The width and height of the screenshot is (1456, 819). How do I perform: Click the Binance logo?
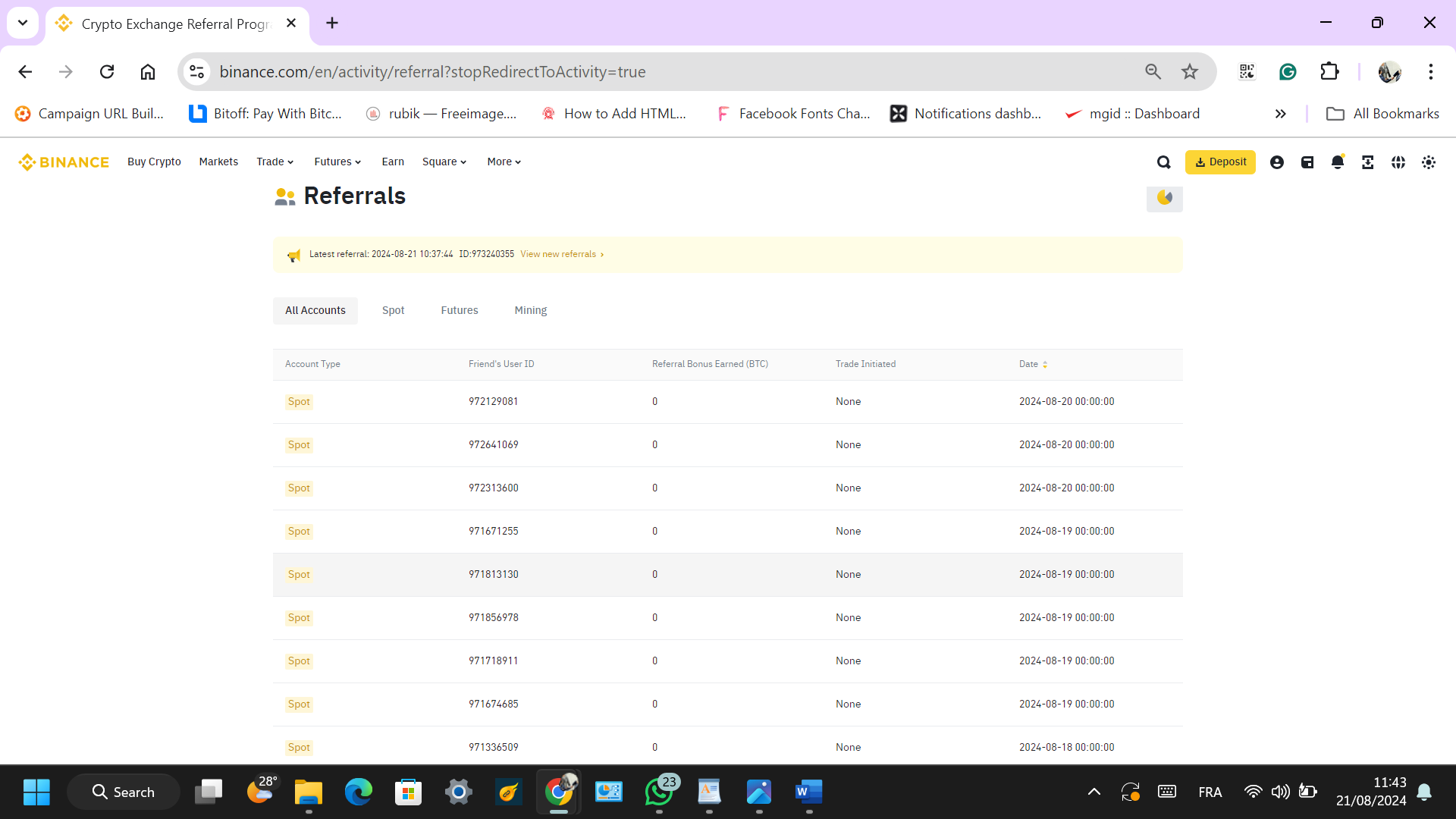click(x=64, y=162)
